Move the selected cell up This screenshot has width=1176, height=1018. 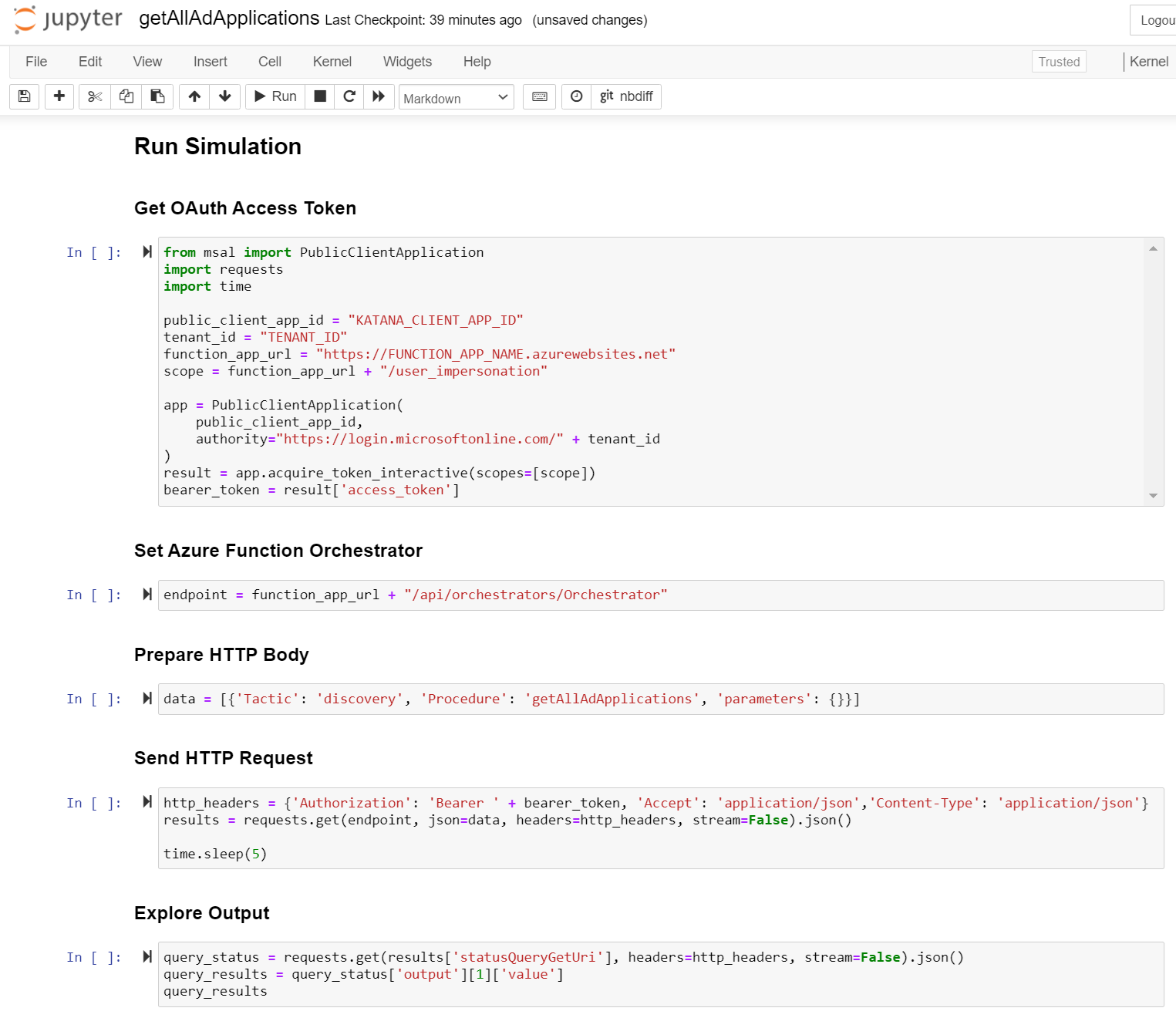(x=194, y=96)
